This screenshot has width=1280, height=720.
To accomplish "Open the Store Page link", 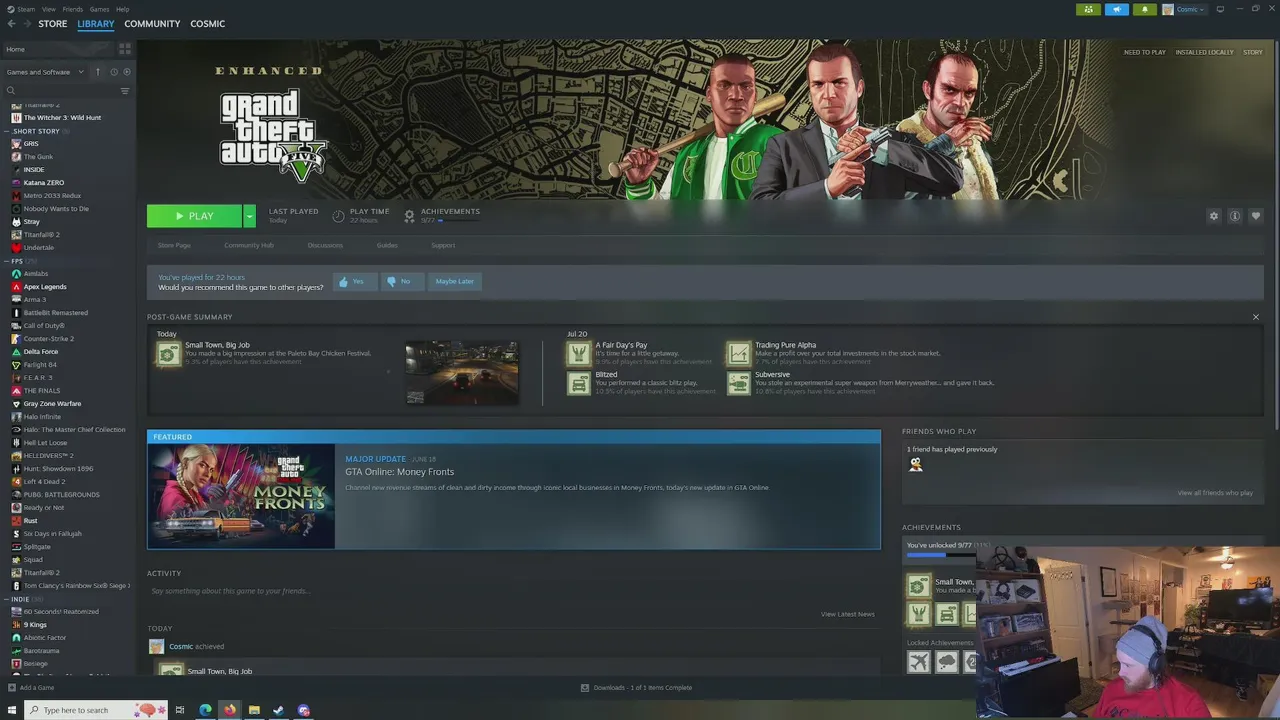I will (x=174, y=245).
